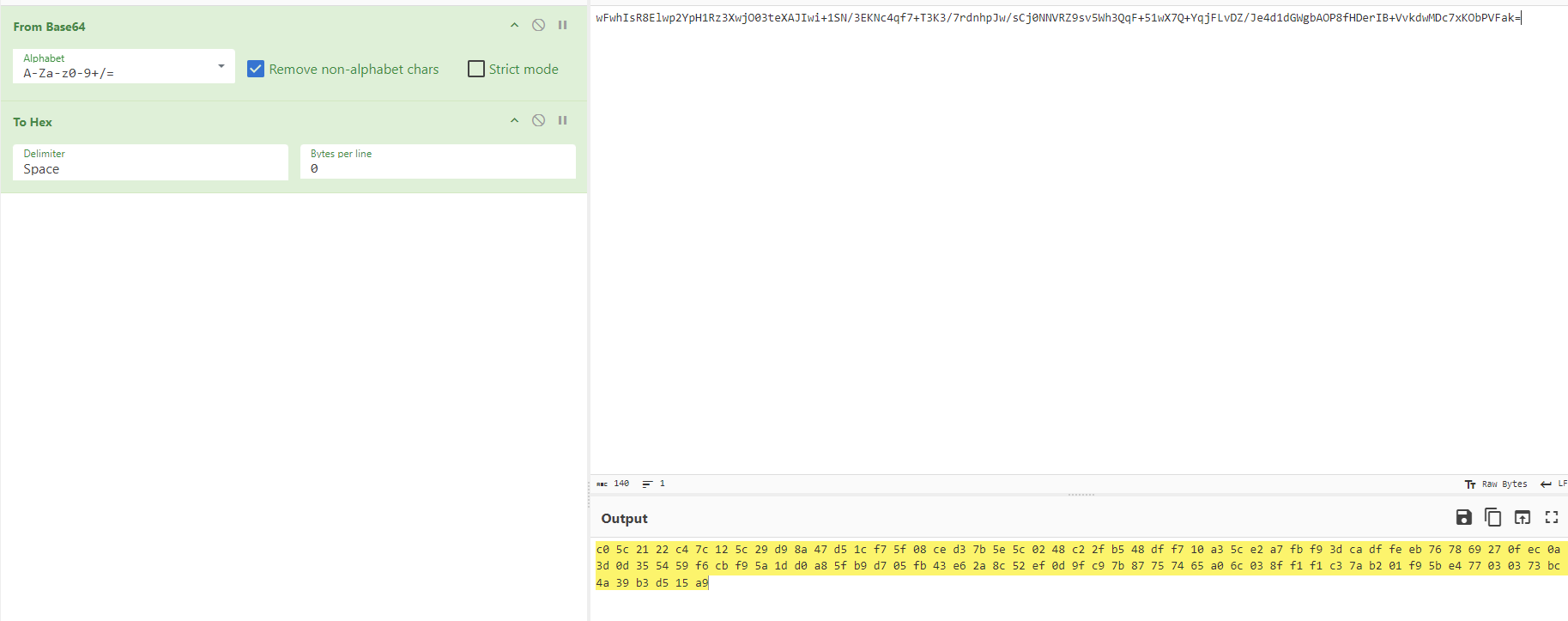This screenshot has height=621, width=1568.
Task: Enable the Strict mode checkbox
Action: (x=476, y=69)
